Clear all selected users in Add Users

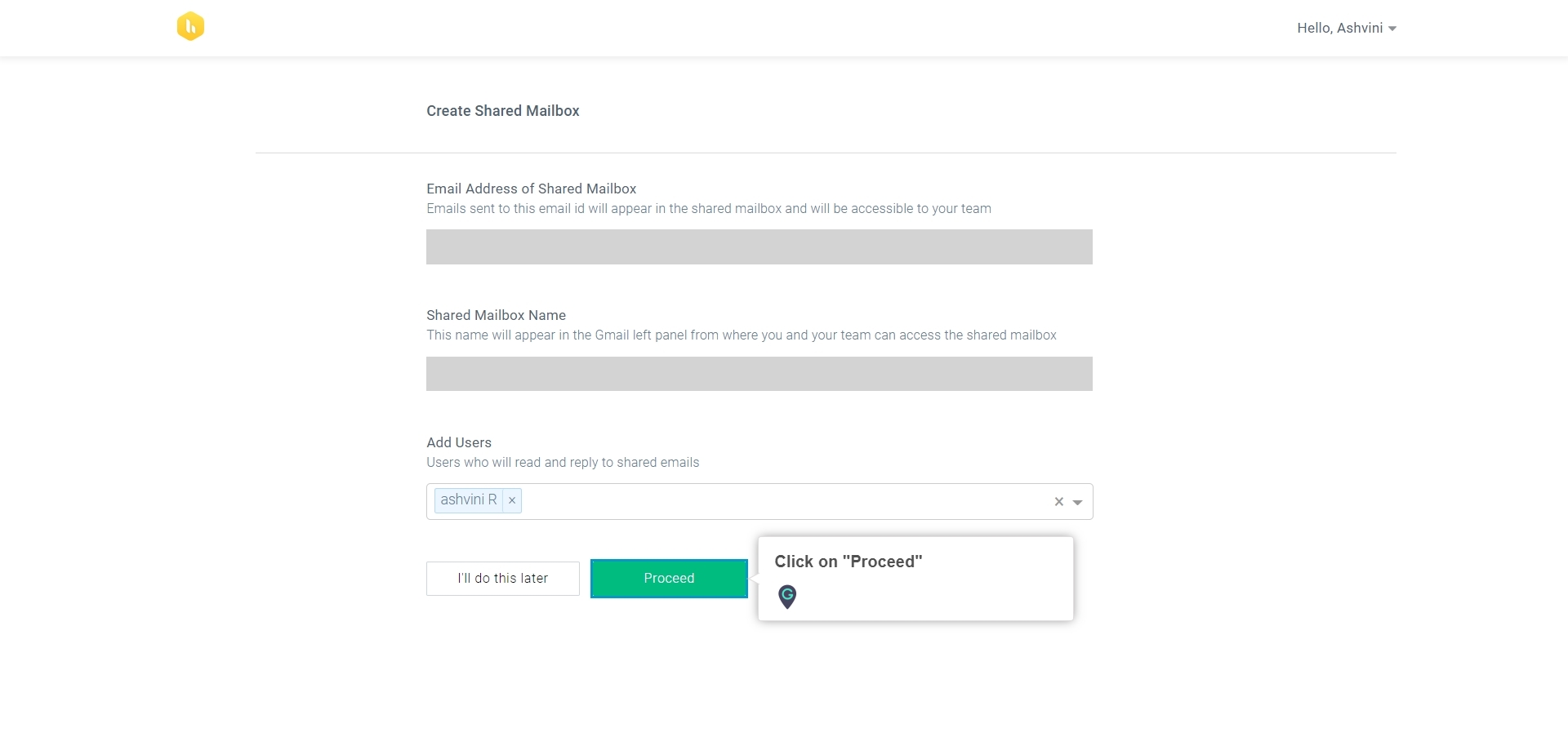(x=1058, y=502)
